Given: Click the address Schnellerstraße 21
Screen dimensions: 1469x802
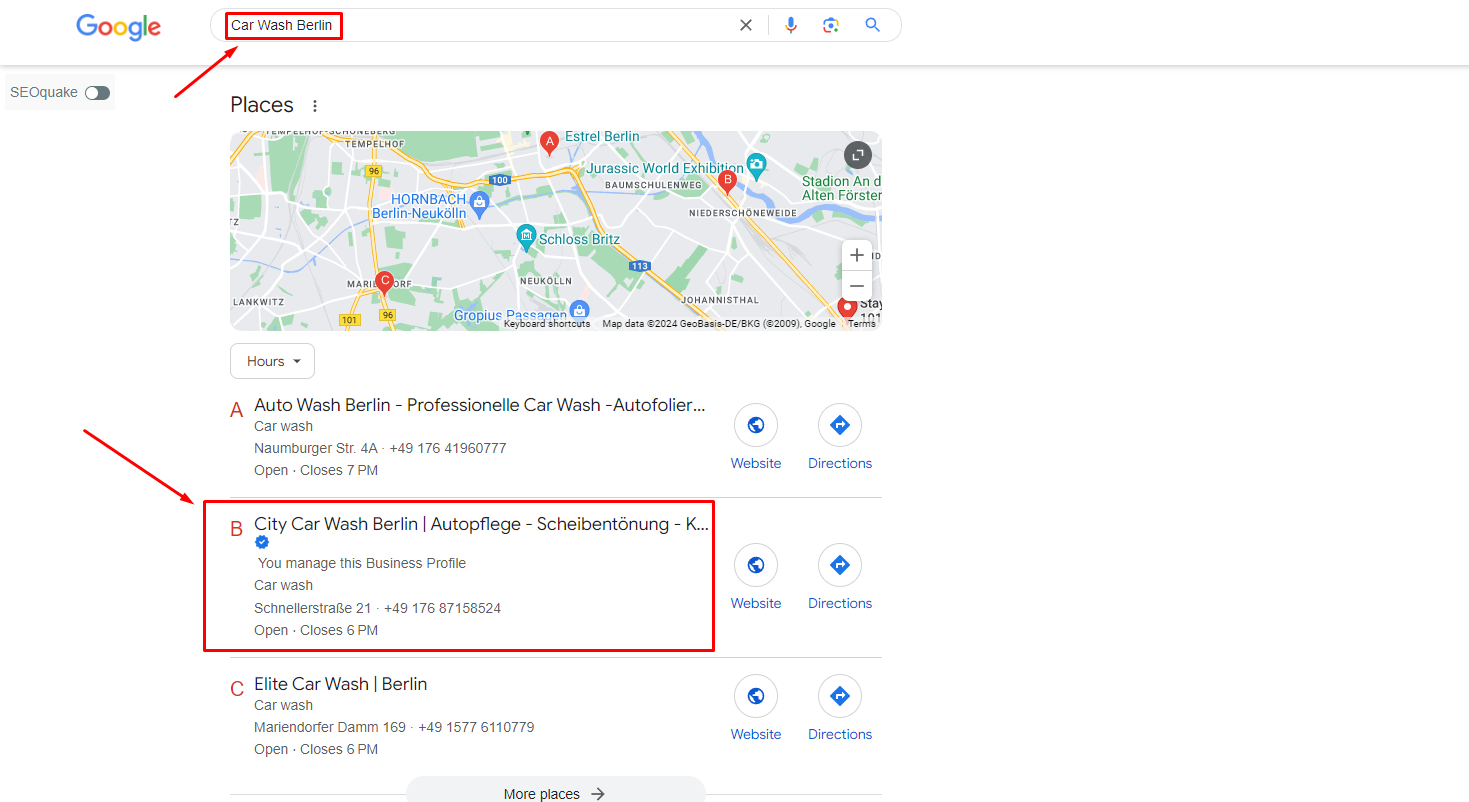Looking at the screenshot, I should tap(312, 608).
